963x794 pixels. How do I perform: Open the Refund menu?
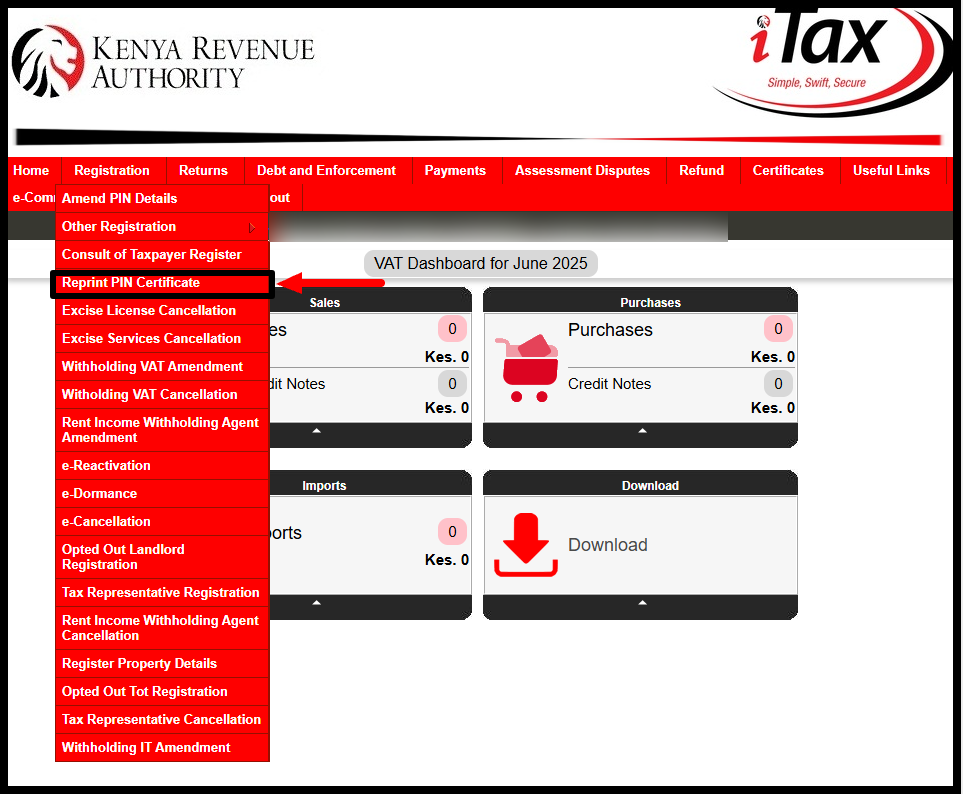(702, 170)
